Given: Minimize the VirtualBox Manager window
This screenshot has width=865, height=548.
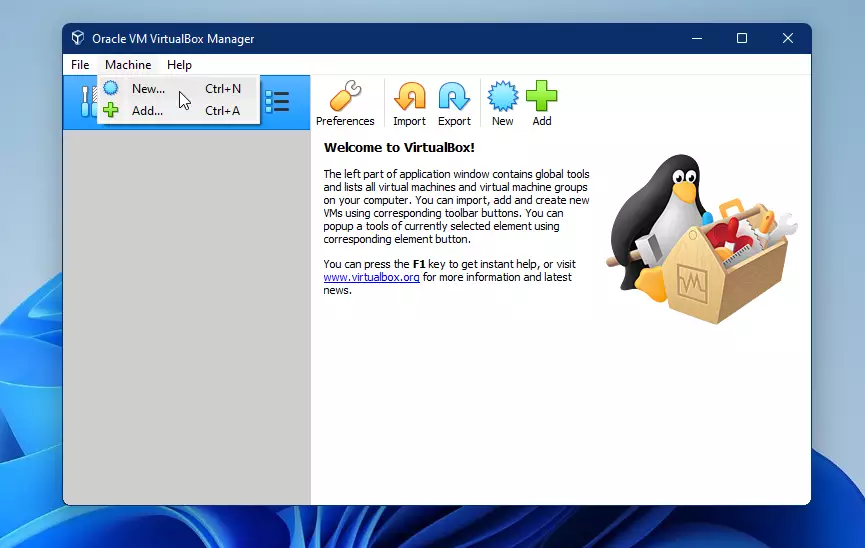Looking at the screenshot, I should (697, 38).
